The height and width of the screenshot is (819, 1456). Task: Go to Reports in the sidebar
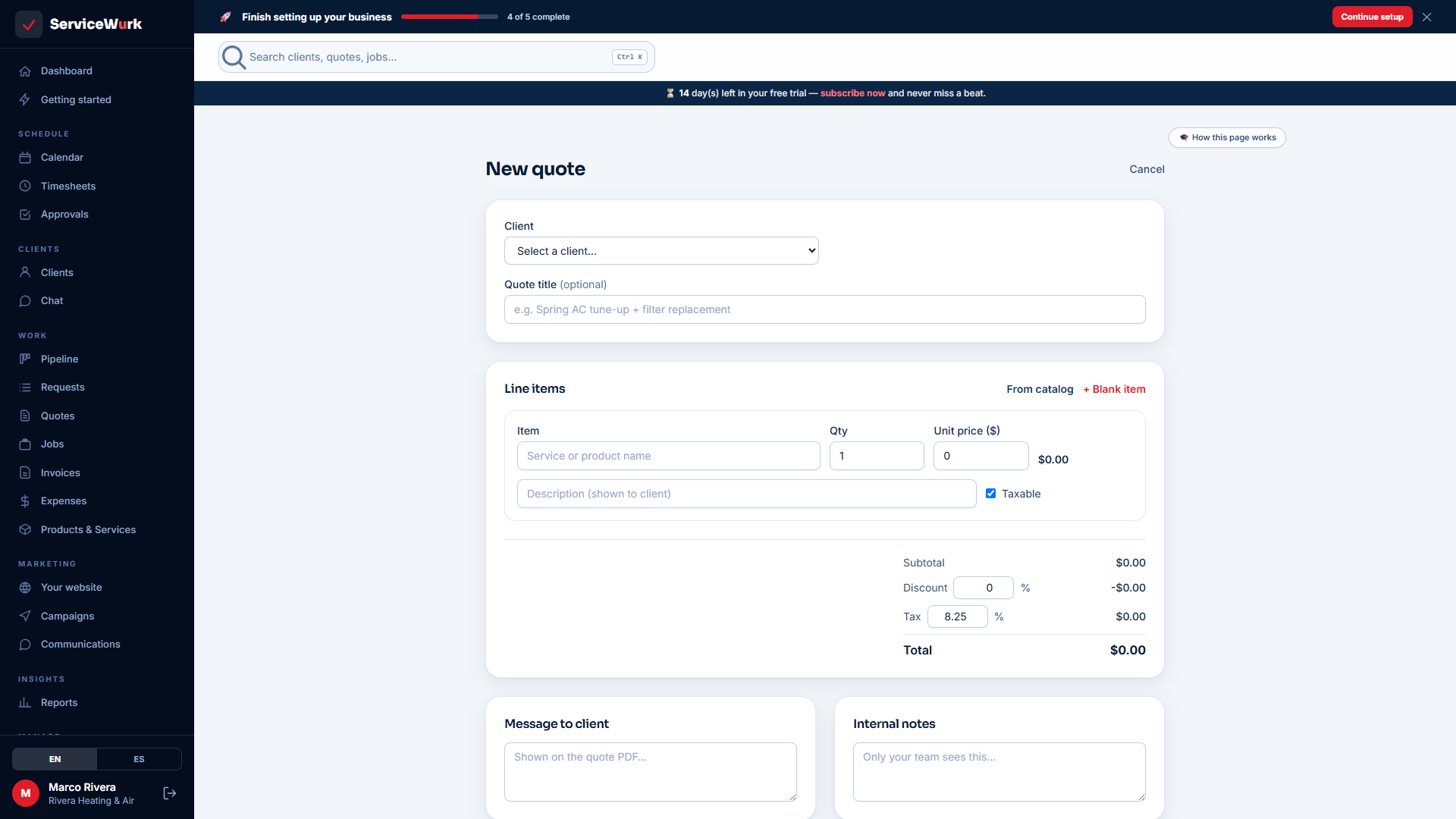(x=97, y=702)
